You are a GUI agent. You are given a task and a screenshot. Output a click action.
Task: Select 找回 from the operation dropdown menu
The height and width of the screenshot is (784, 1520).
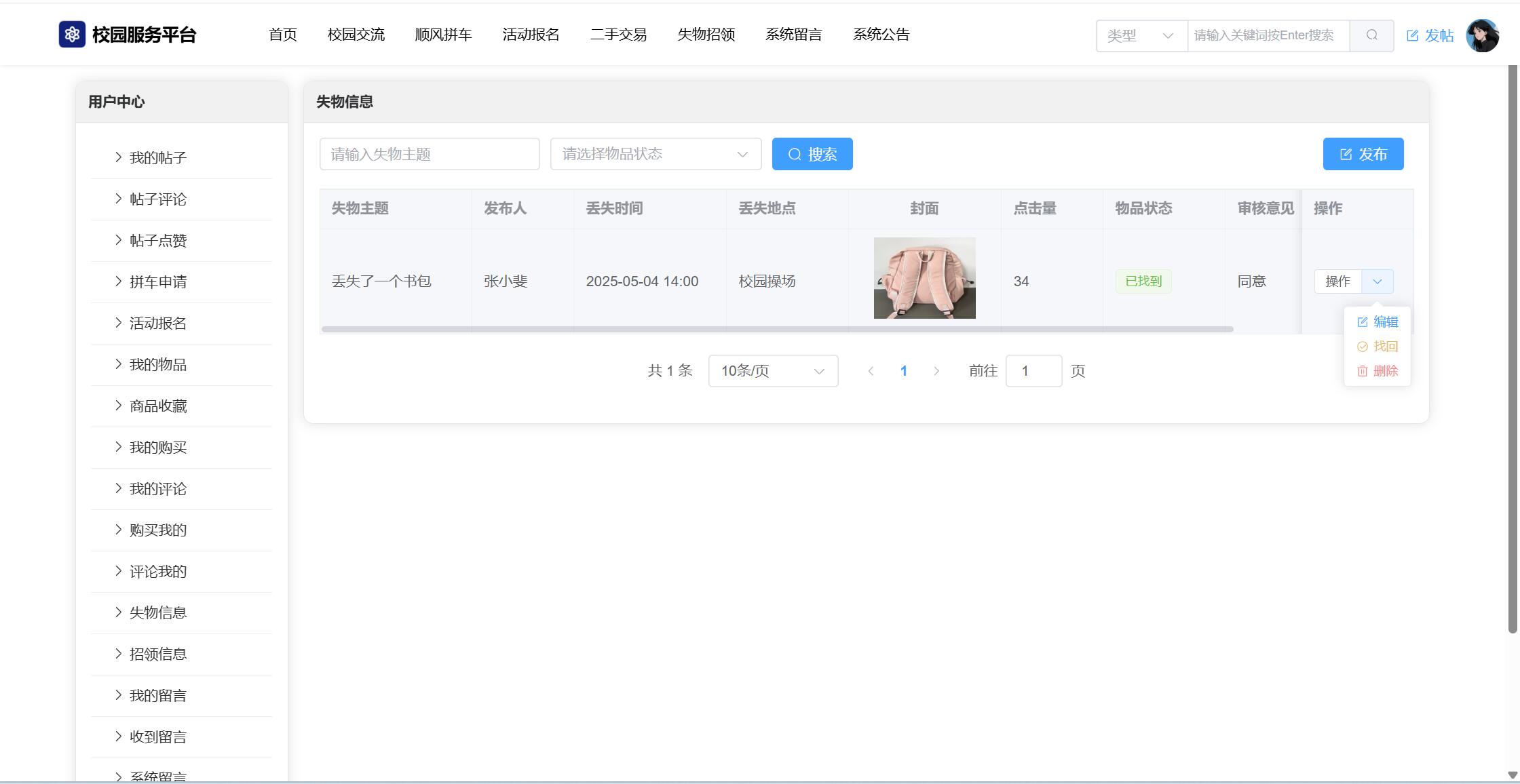point(1377,347)
